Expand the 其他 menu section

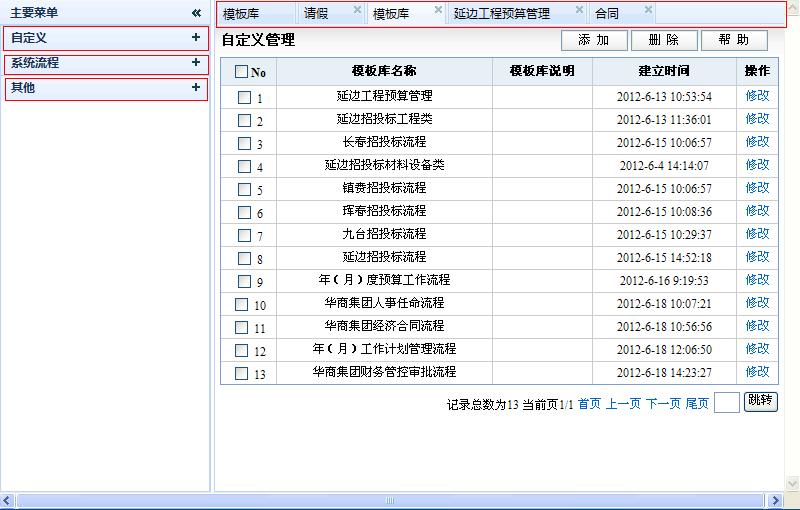(196, 88)
